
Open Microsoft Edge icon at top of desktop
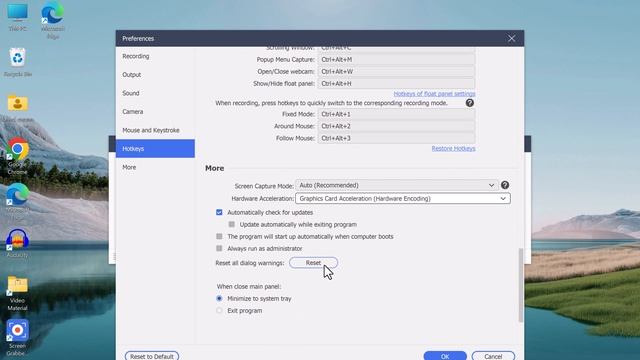[53, 20]
